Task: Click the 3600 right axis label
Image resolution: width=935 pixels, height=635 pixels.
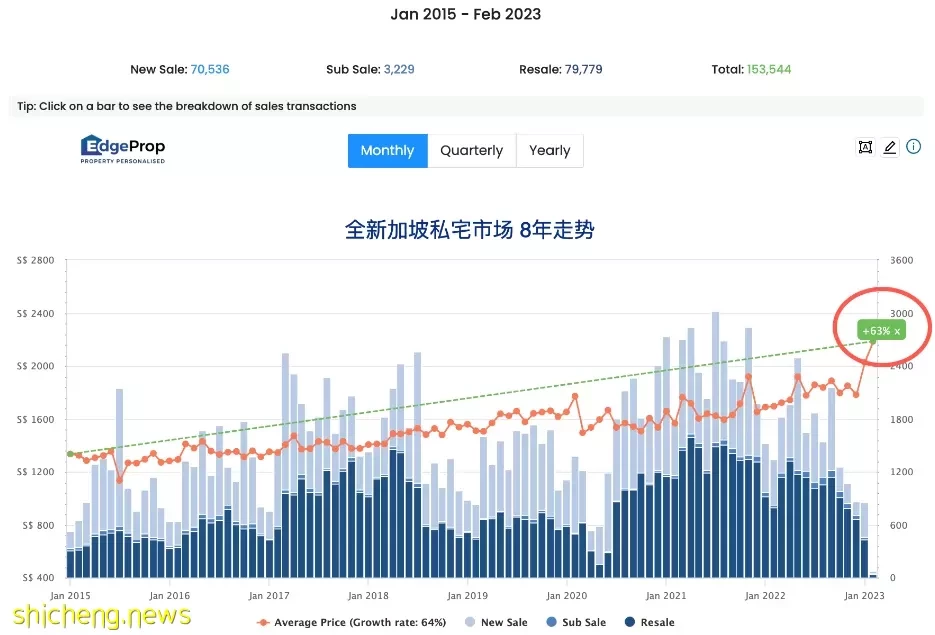Action: tap(902, 261)
